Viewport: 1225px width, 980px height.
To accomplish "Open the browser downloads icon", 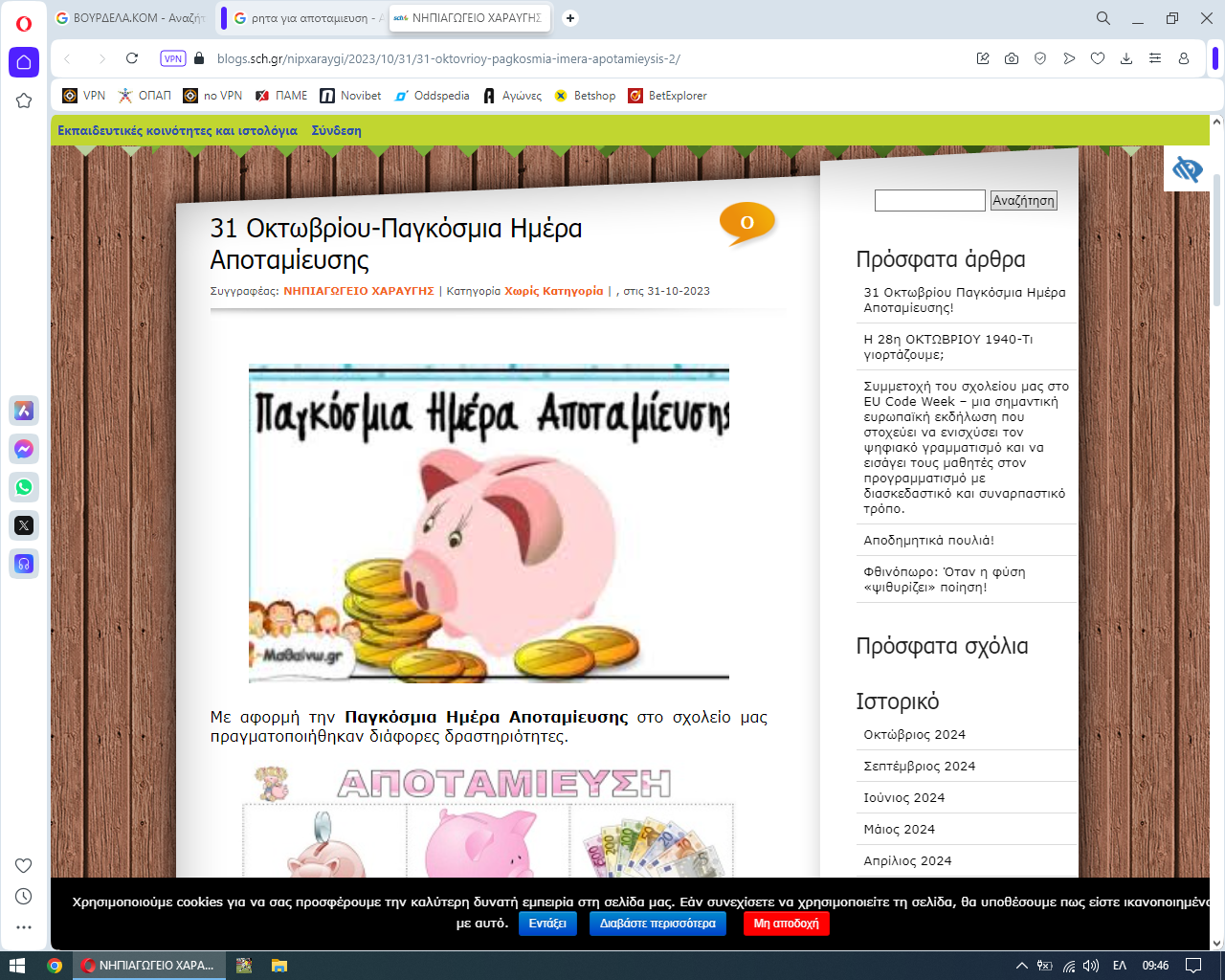I will click(1126, 58).
